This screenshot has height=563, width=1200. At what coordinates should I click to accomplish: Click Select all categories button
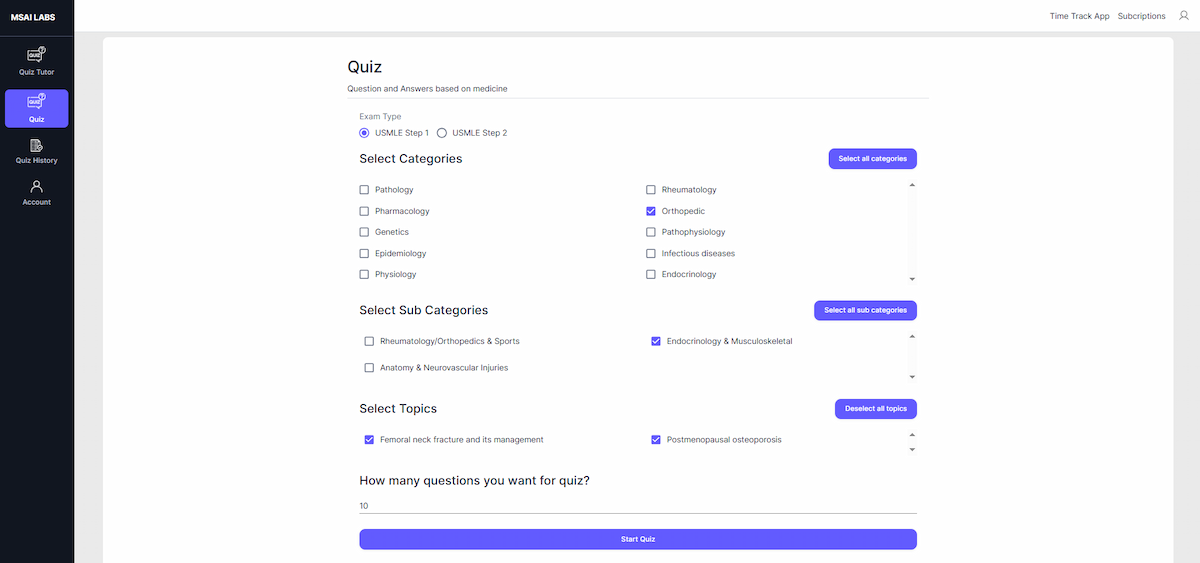[872, 159]
